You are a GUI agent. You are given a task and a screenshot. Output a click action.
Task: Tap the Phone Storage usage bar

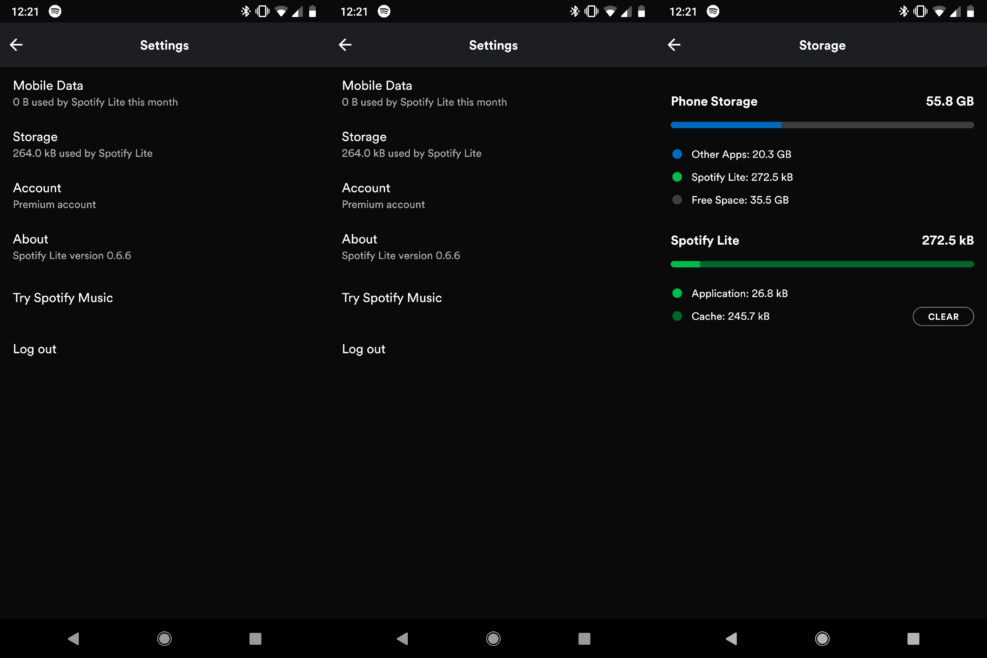point(822,125)
